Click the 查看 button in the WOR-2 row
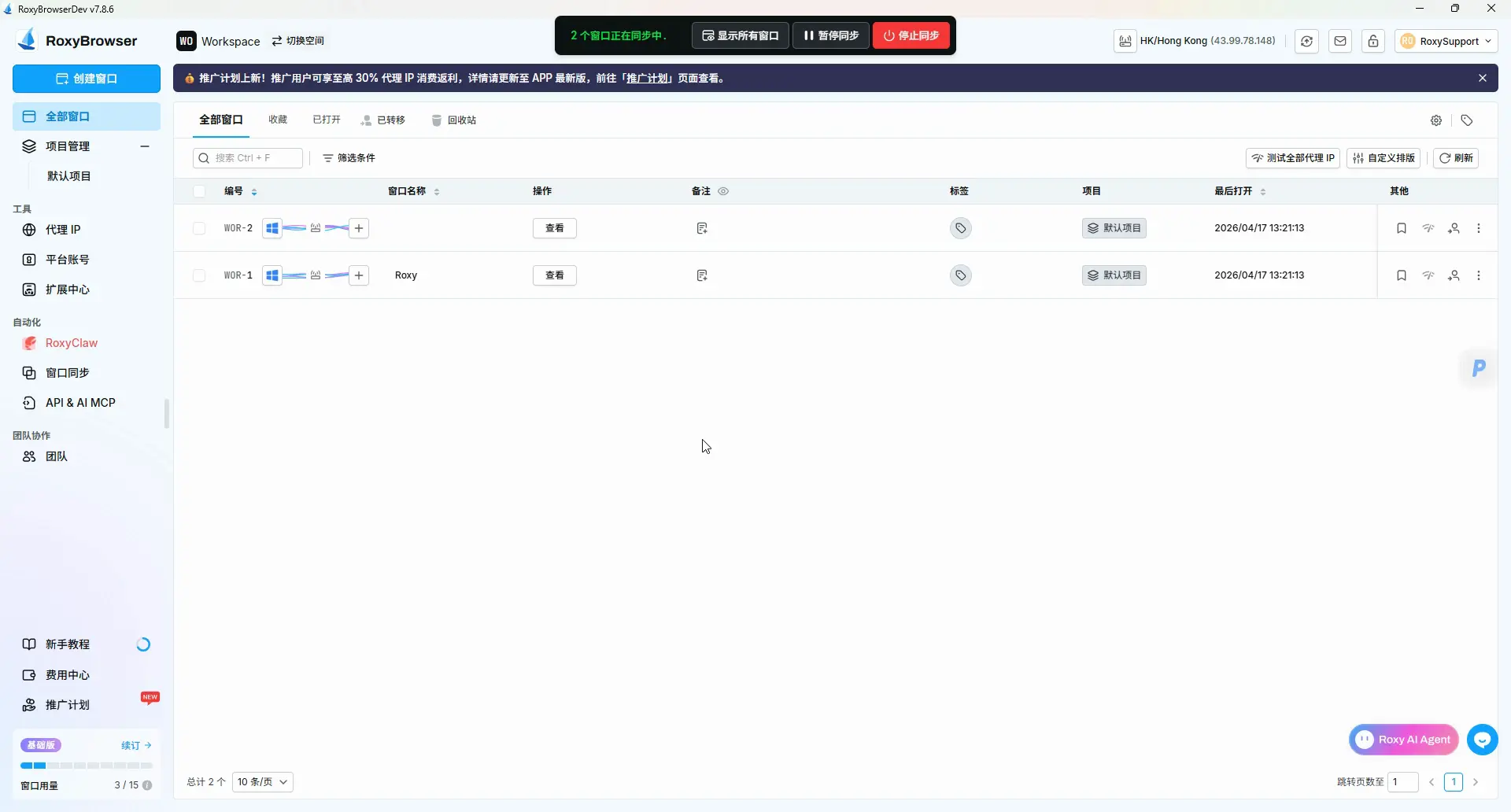1511x812 pixels. [x=555, y=228]
